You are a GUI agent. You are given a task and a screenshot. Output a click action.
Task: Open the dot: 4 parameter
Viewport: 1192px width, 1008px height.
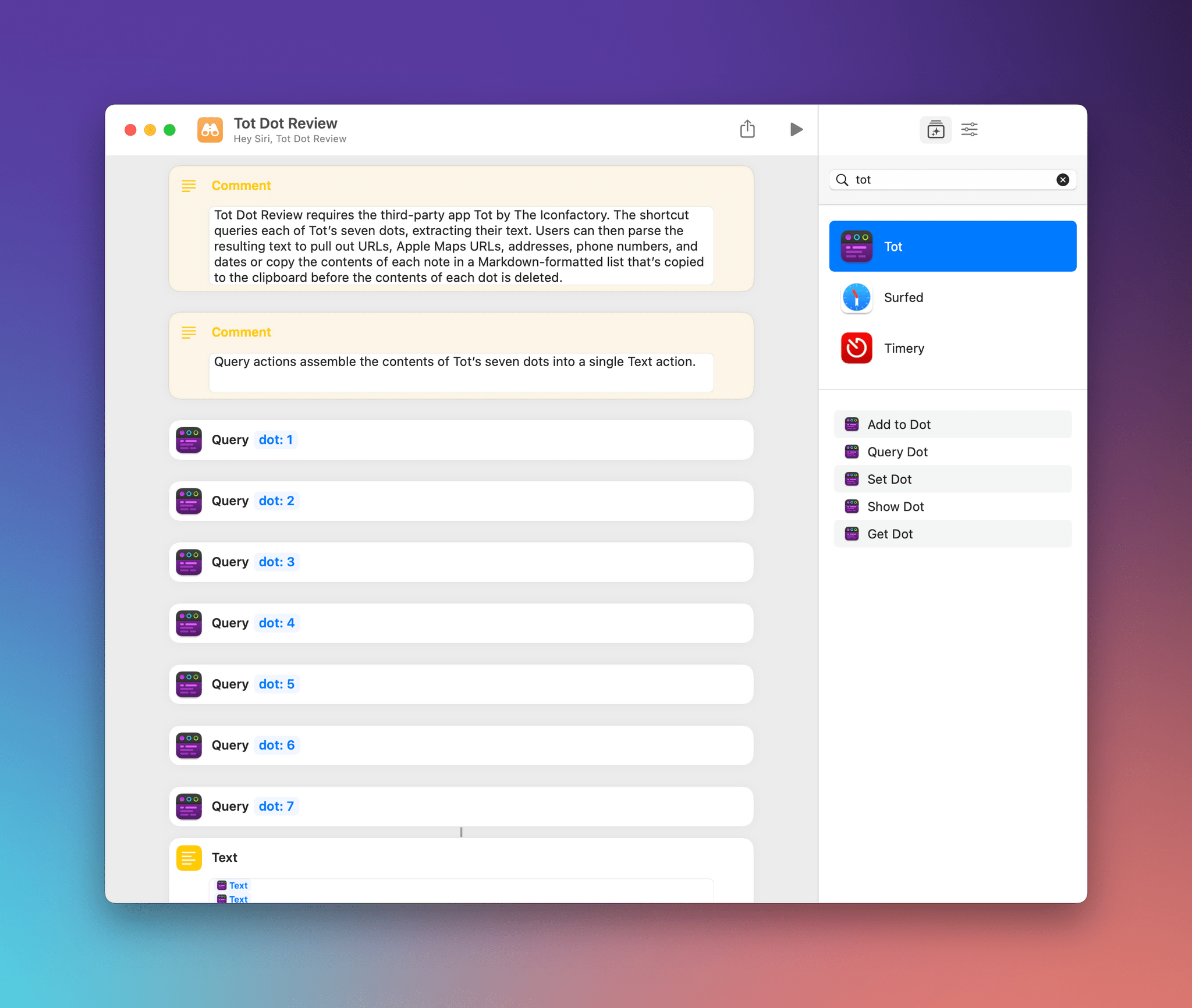(276, 623)
